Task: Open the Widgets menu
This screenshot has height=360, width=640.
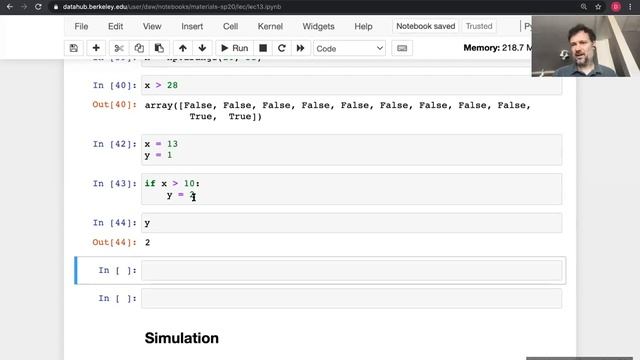Action: click(318, 26)
